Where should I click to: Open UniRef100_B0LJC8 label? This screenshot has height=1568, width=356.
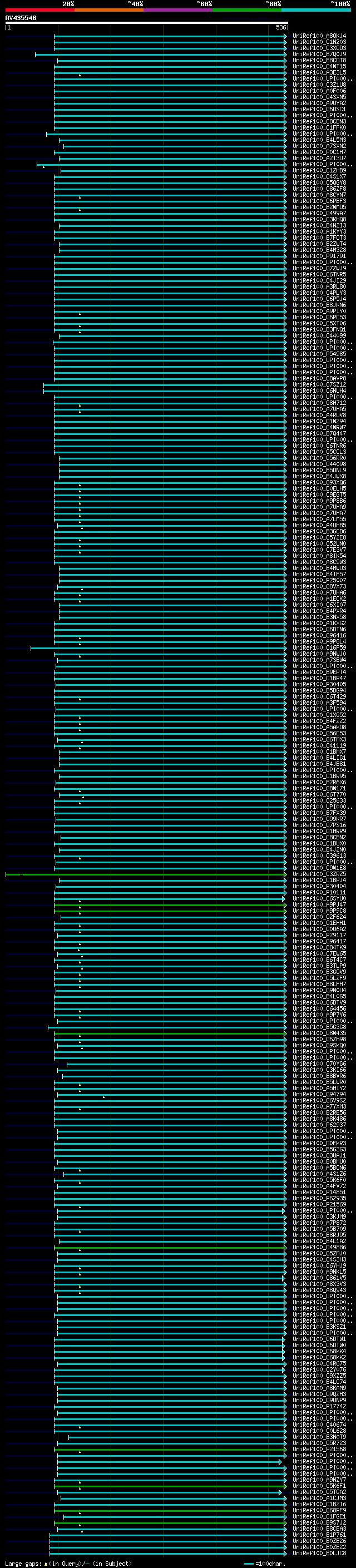319,1553
